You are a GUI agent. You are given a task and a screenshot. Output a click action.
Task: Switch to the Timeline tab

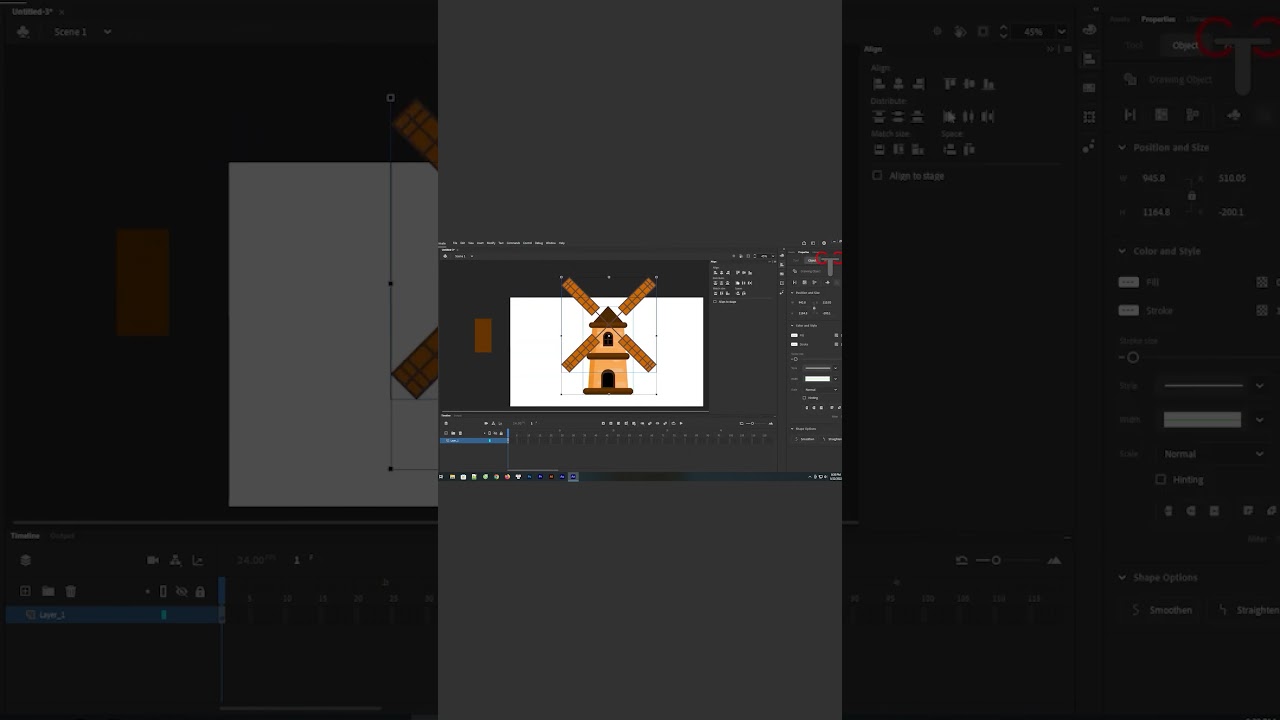(x=25, y=536)
